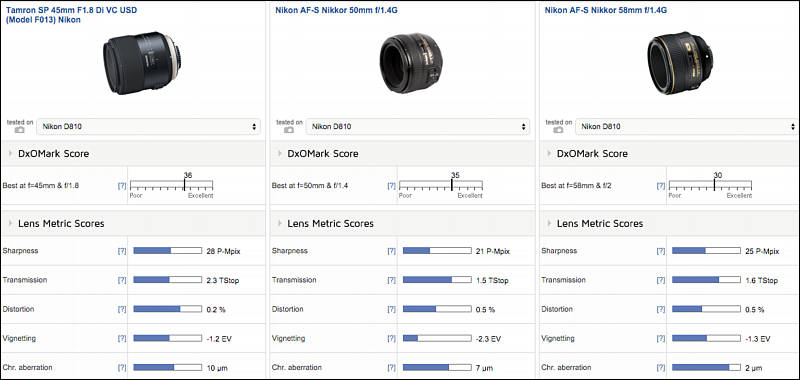Click the Tamron DxOMark score scale showing 36

tap(171, 185)
